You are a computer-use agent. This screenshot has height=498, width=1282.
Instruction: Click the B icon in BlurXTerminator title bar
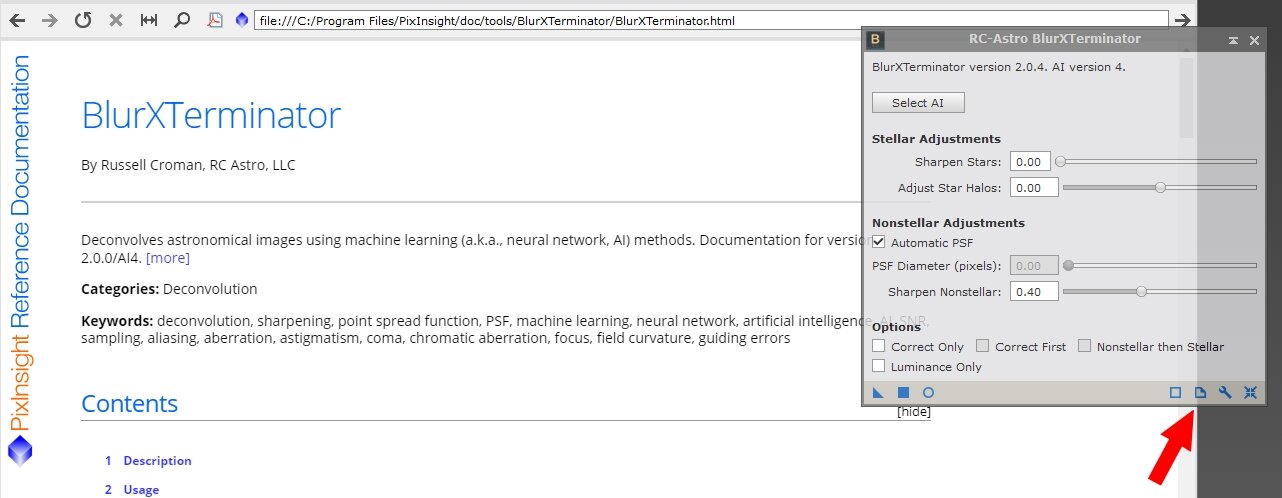pos(876,39)
